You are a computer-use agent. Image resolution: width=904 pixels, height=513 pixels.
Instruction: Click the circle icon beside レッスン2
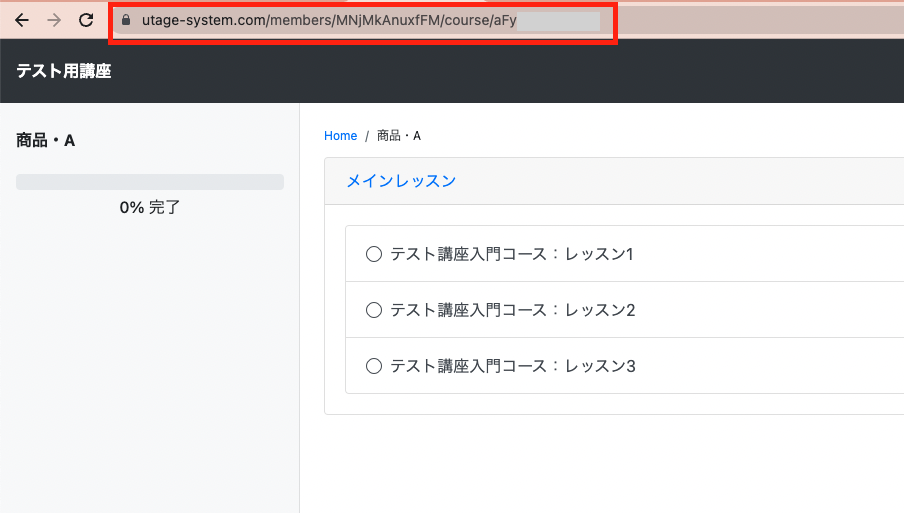(x=374, y=310)
